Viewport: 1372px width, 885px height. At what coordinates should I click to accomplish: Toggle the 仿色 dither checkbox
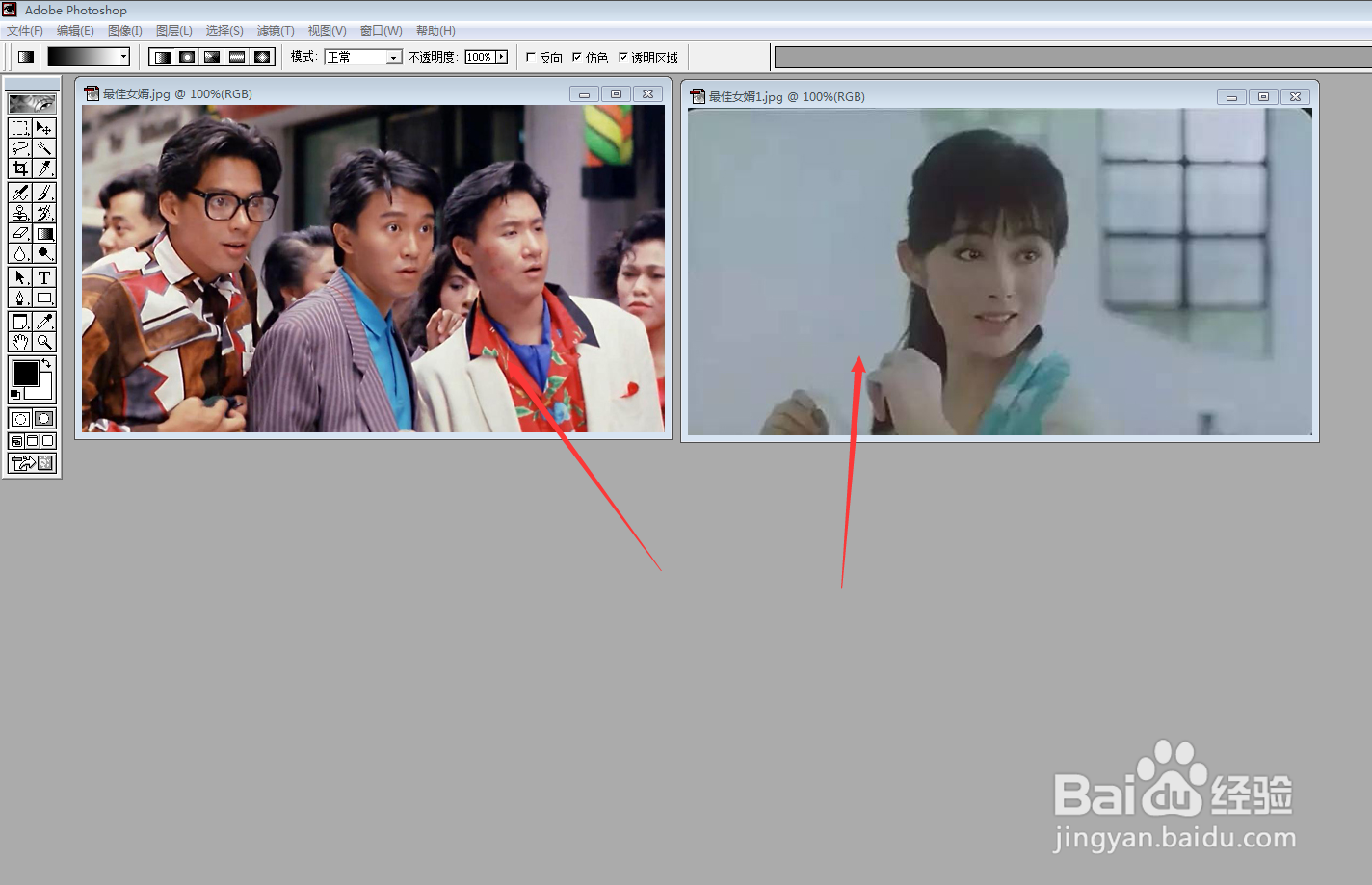[576, 57]
